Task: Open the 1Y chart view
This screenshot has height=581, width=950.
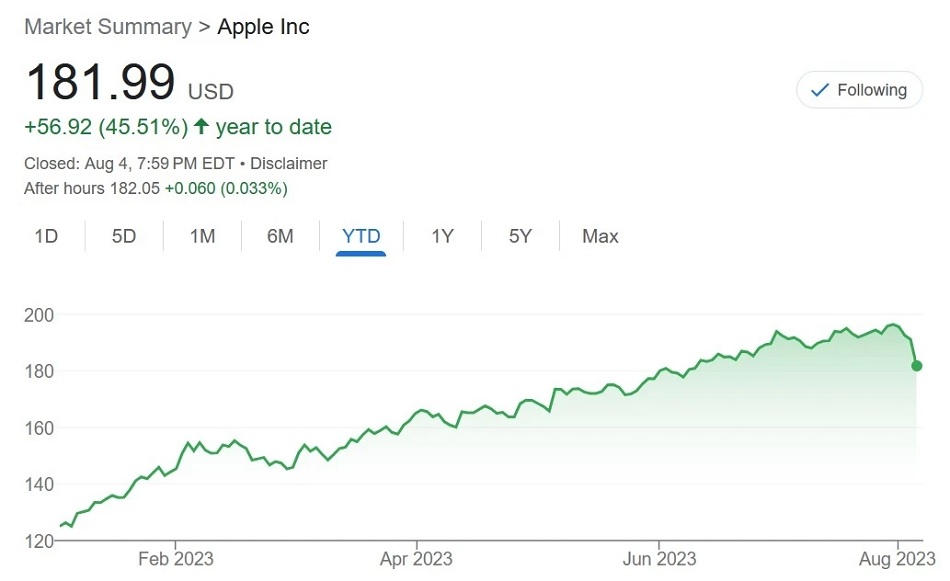Action: coord(442,236)
